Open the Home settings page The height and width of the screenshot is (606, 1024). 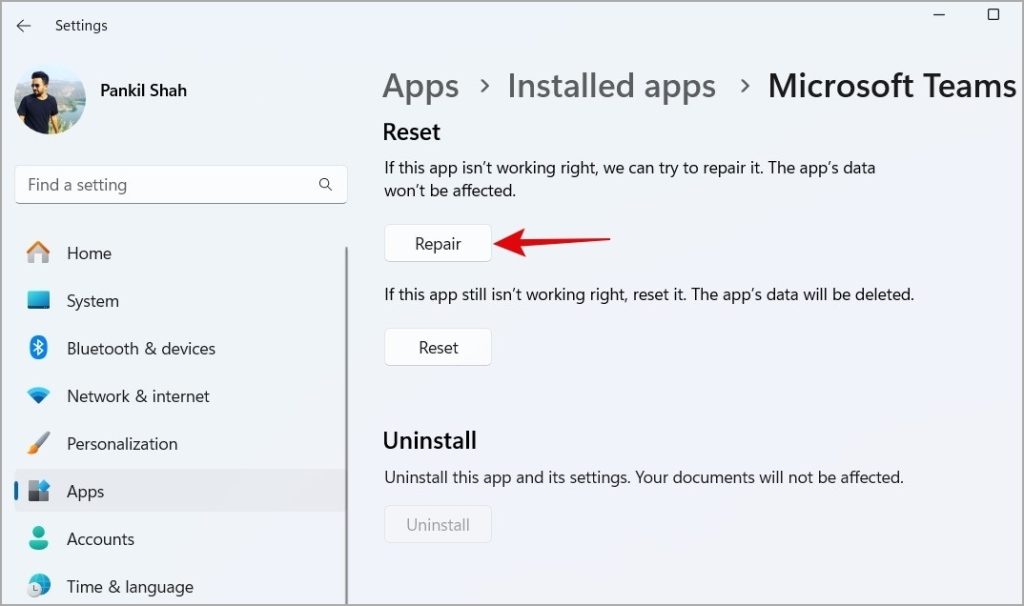pyautogui.click(x=180, y=253)
